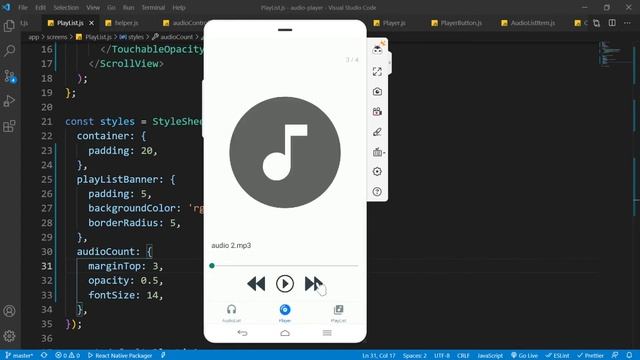This screenshot has height=360, width=640.
Task: Switch to the Player tab in app
Action: point(285,313)
